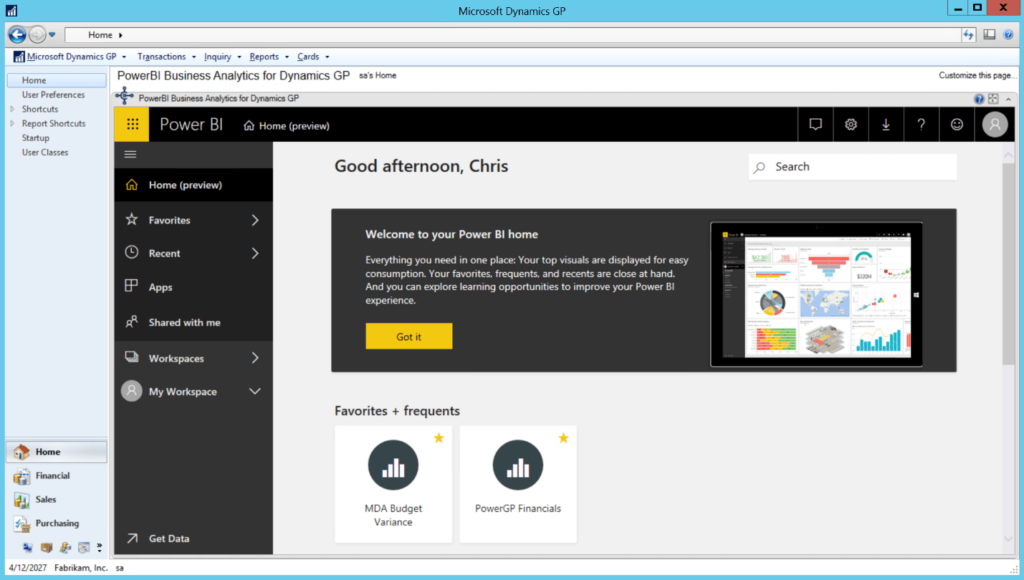
Task: Open the Inquiry menu
Action: [x=223, y=57]
